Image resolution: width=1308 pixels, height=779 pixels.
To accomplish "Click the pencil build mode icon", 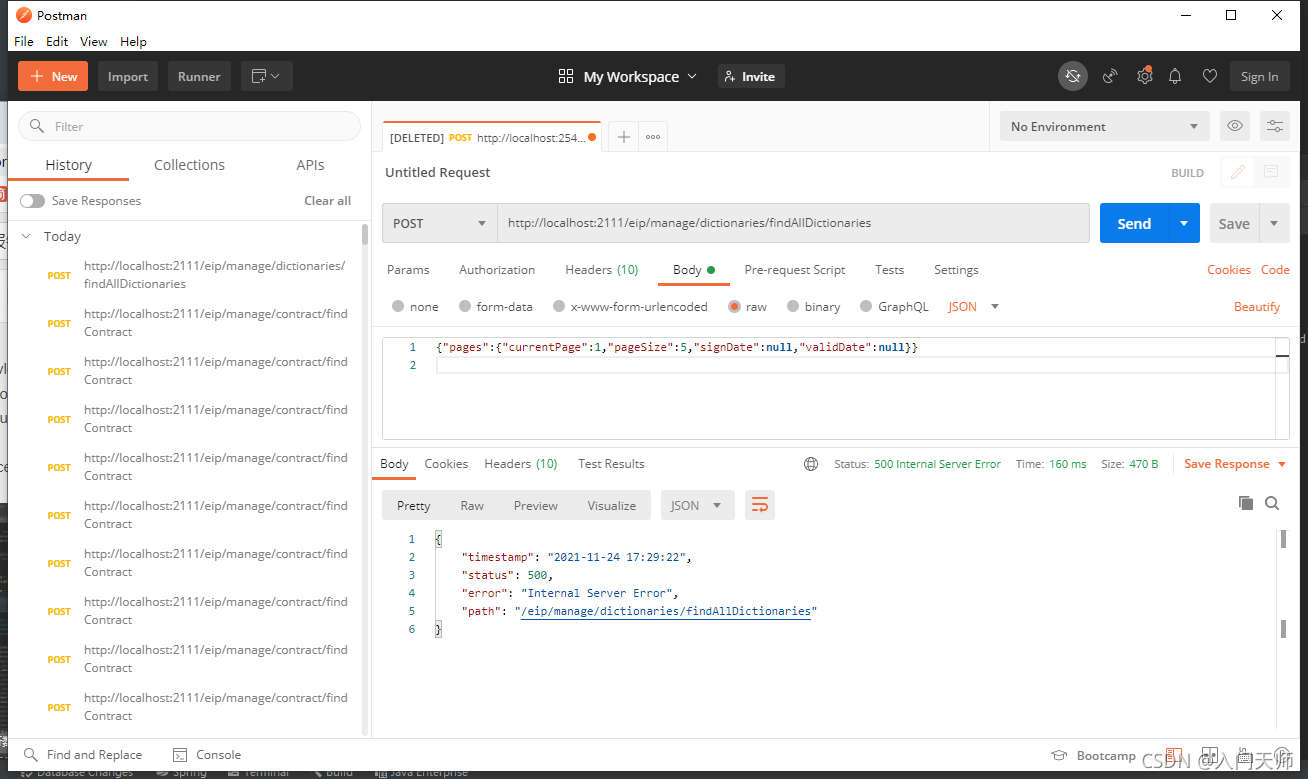I will 1237,172.
